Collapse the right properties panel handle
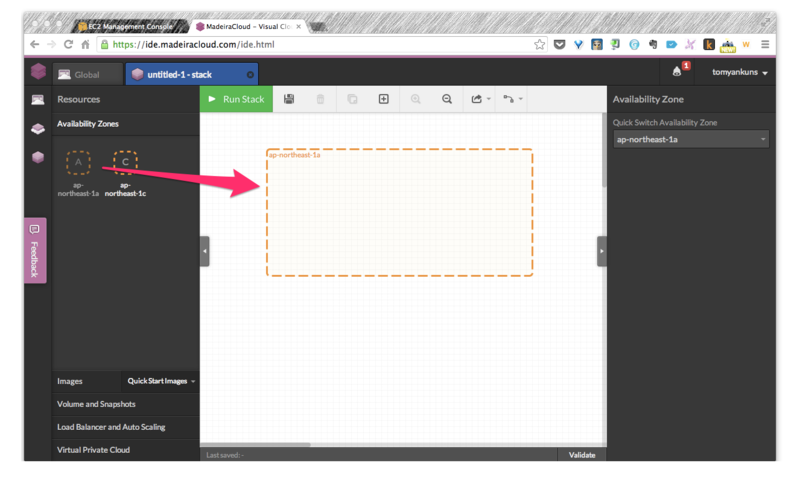This screenshot has height=498, width=800. click(602, 251)
